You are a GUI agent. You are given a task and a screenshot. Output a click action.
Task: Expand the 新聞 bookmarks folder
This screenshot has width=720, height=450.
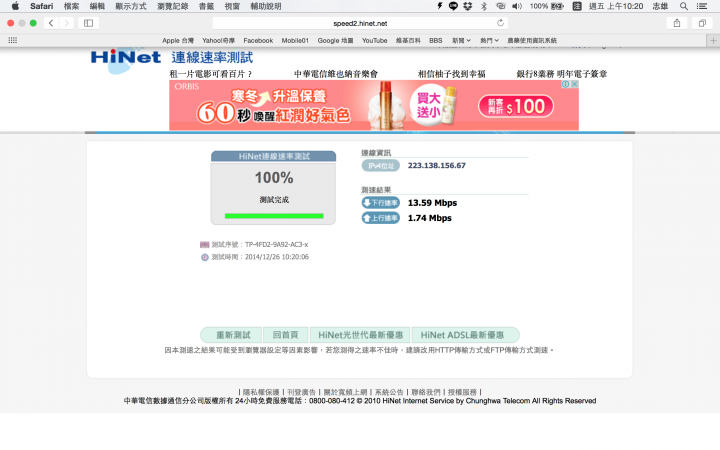[x=461, y=40]
